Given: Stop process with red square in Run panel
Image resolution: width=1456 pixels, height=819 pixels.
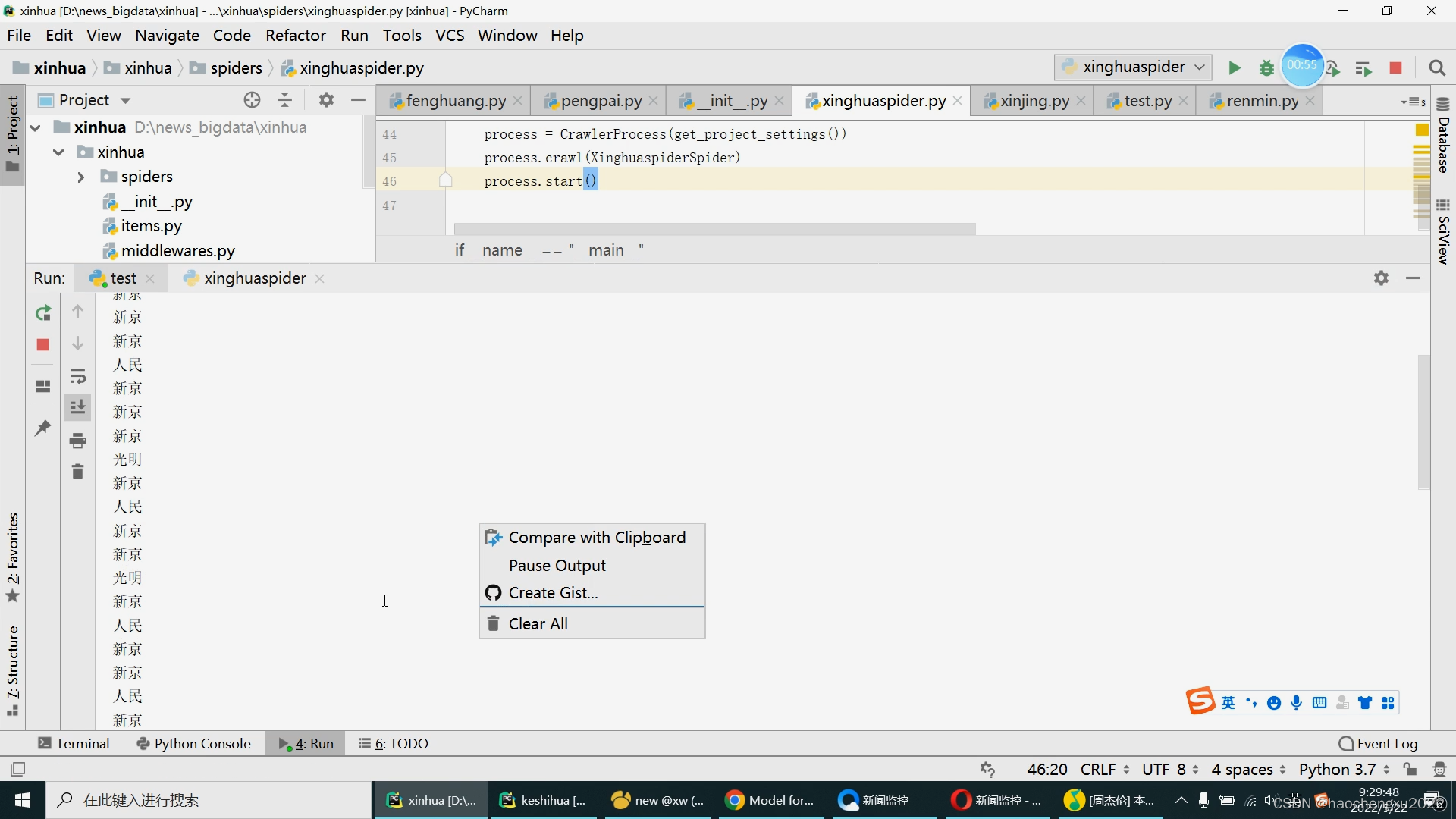Looking at the screenshot, I should point(43,345).
